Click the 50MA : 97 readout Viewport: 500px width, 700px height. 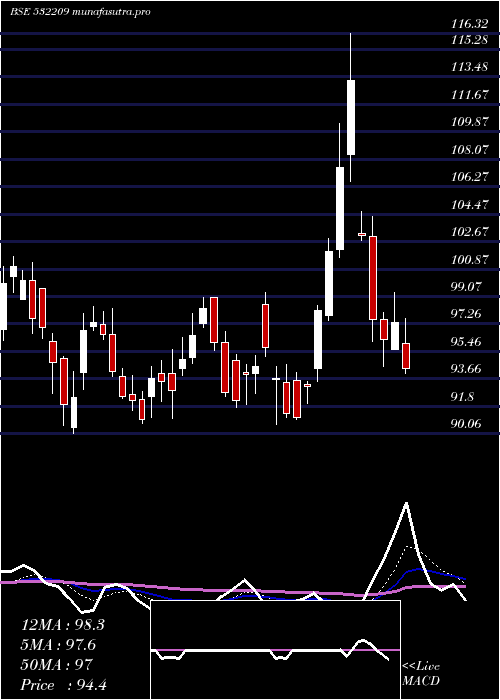pos(56,665)
